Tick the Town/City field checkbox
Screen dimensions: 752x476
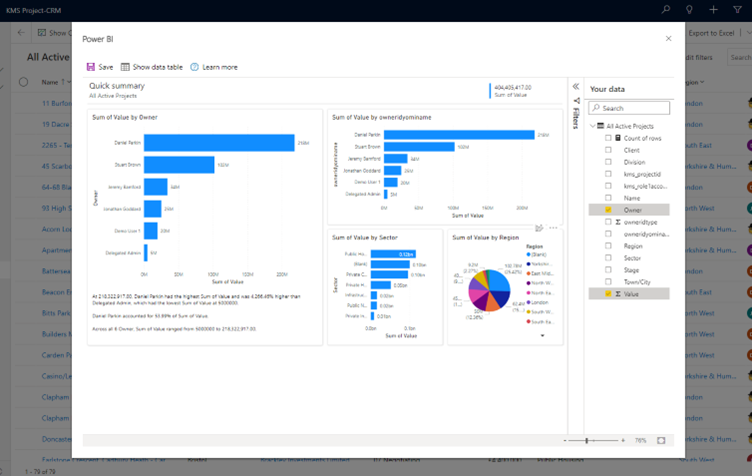(x=608, y=282)
